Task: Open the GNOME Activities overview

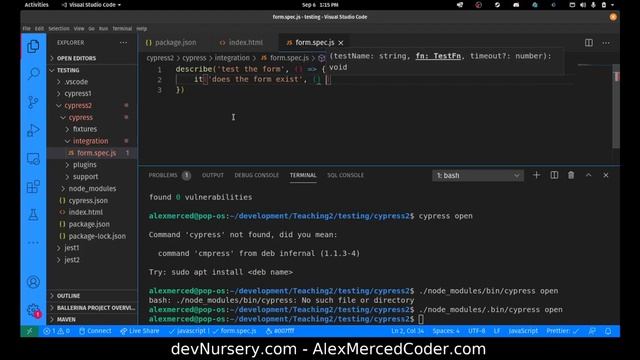Action: 36,5
